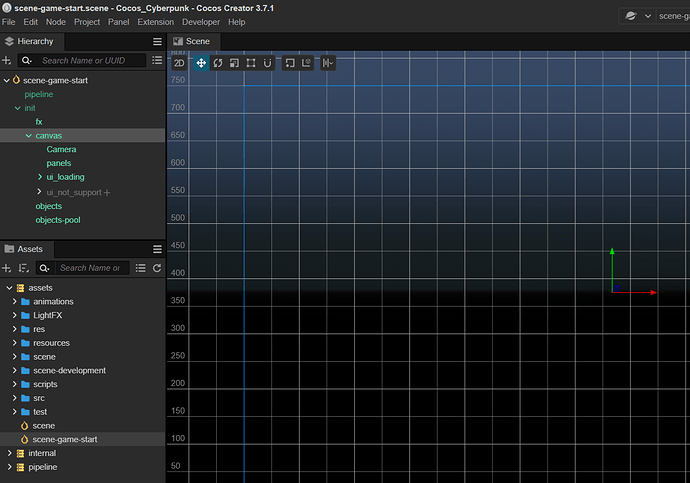
Task: Select the Move gizmo tool
Action: coord(201,63)
